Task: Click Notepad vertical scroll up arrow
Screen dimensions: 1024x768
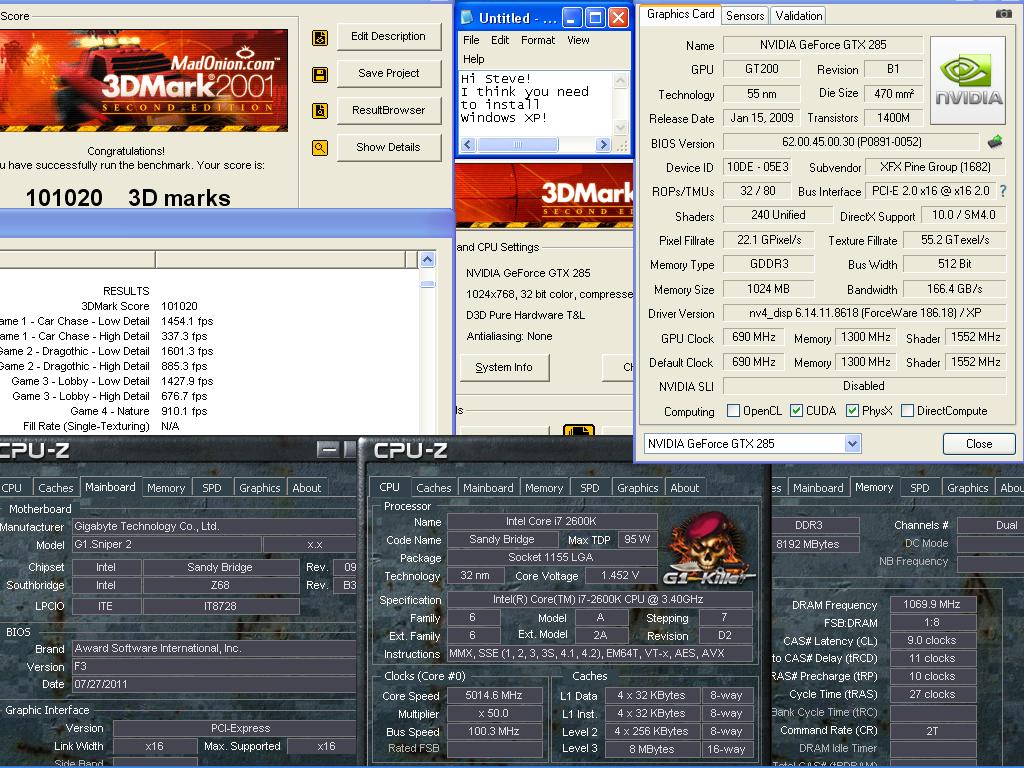Action: 620,81
